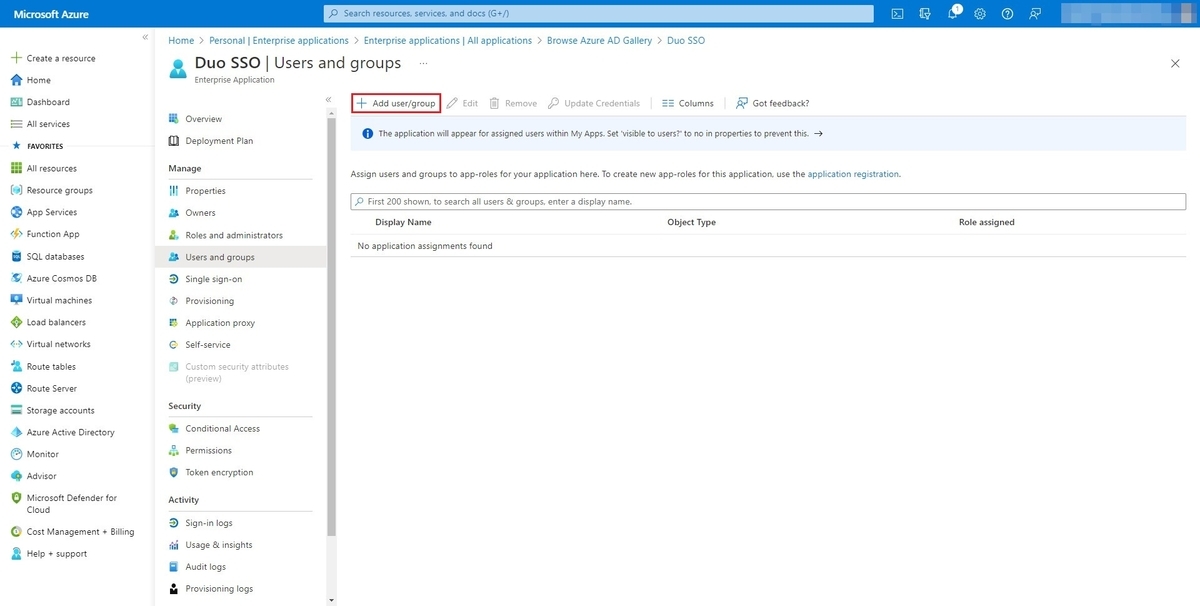Open Conditional Access under Security
The width and height of the screenshot is (1200, 606).
pos(222,429)
